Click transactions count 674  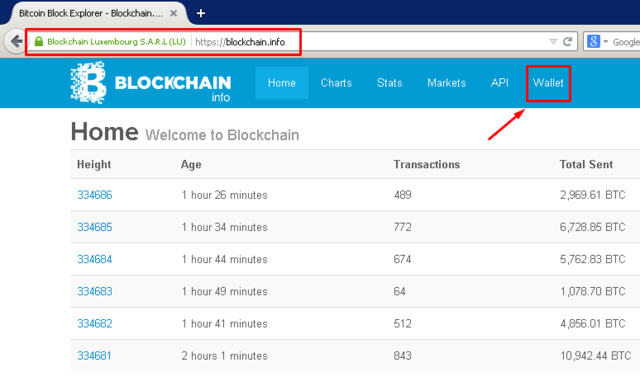(402, 260)
